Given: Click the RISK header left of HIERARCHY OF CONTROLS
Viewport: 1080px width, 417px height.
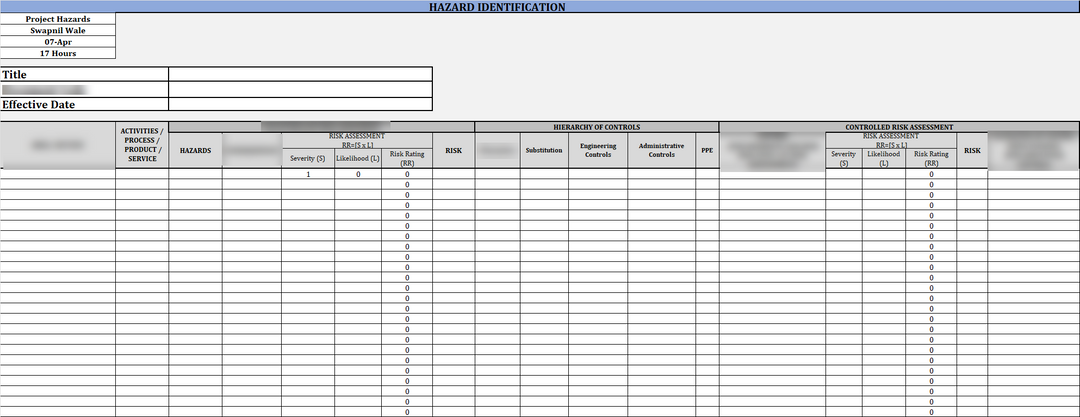Looking at the screenshot, I should [454, 150].
